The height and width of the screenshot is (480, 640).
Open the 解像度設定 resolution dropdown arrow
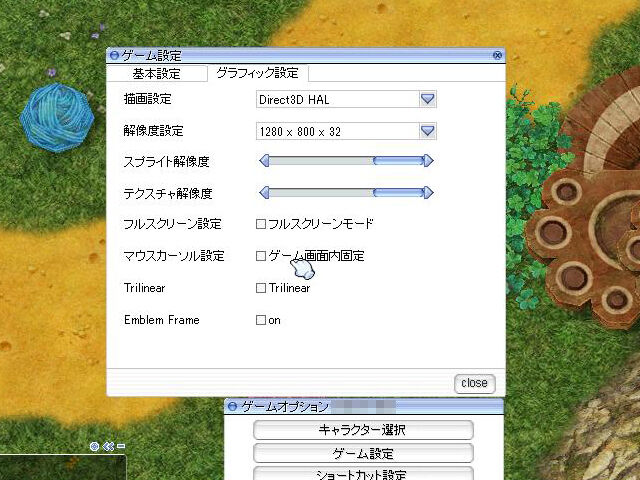click(427, 131)
